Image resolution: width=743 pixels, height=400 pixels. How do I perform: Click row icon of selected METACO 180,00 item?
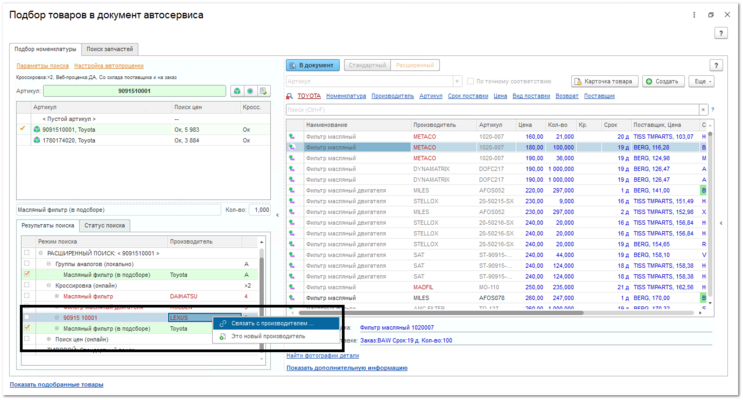(292, 147)
